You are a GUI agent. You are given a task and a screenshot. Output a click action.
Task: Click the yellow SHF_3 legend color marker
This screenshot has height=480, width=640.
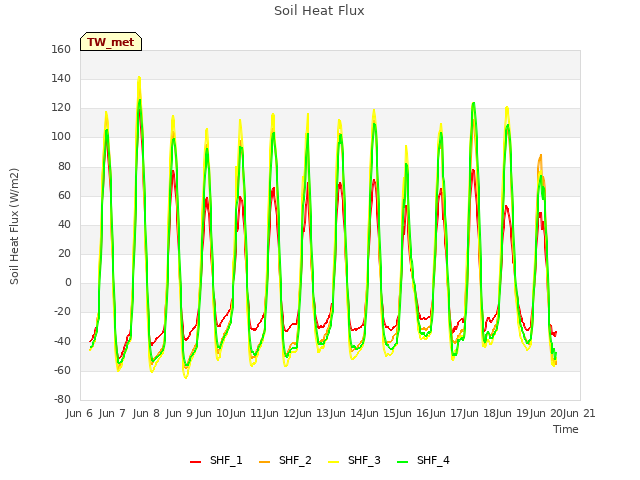click(x=333, y=461)
